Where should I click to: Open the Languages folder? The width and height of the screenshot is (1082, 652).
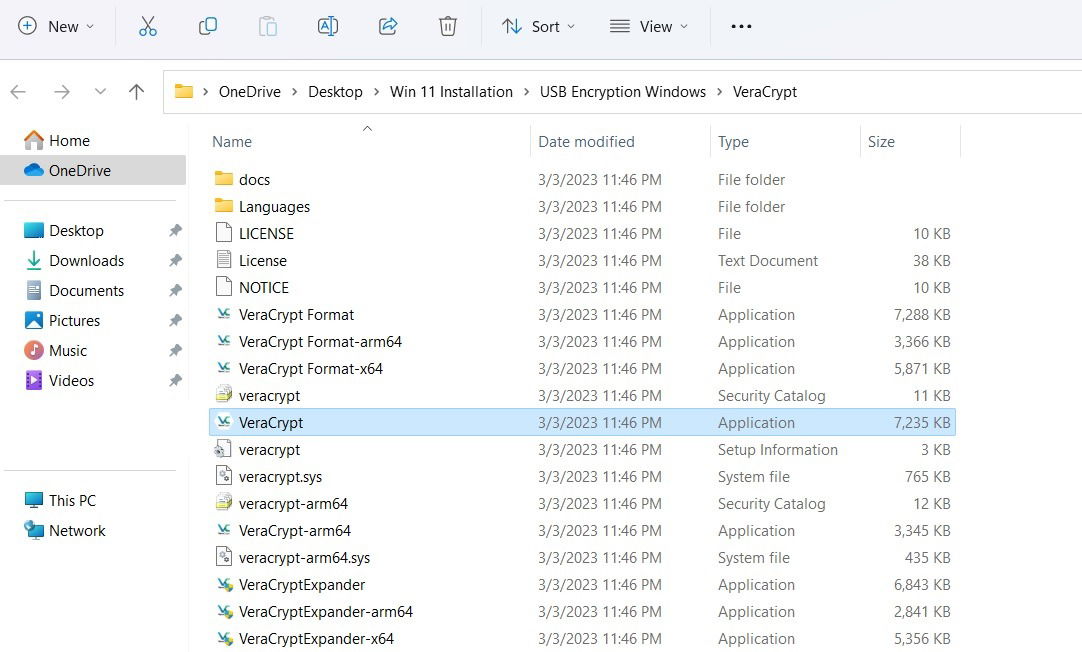274,206
